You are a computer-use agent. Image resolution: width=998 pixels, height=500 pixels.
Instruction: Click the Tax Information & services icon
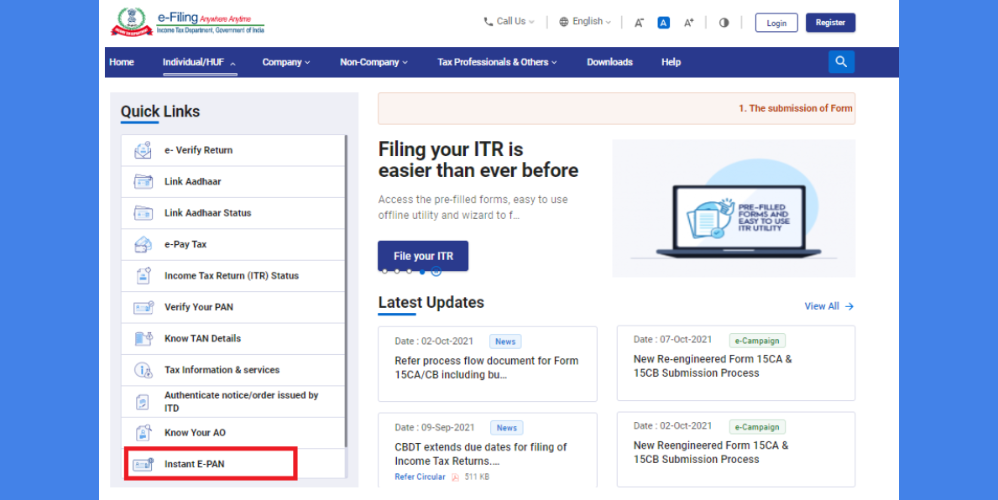[x=143, y=370]
